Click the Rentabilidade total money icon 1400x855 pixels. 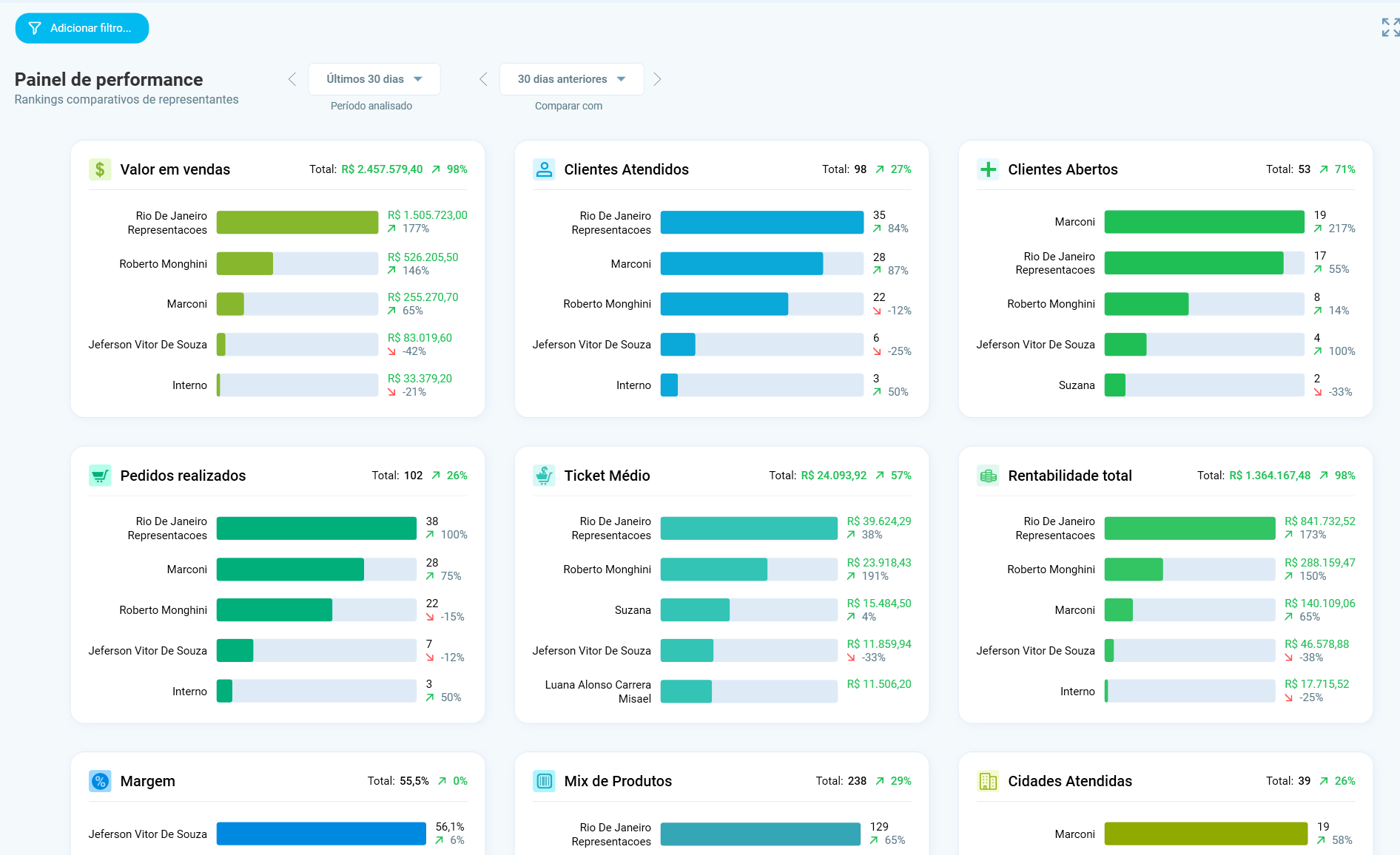click(988, 476)
